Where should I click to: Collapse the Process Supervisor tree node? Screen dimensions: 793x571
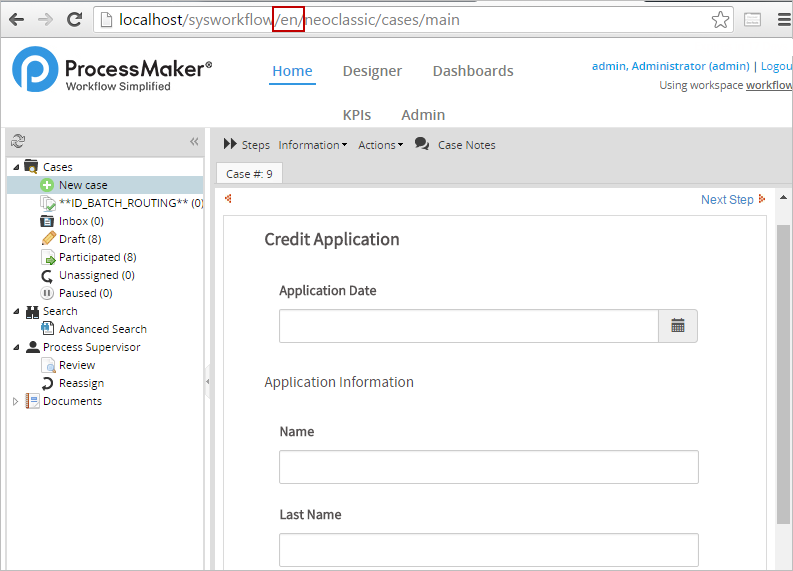(16, 347)
